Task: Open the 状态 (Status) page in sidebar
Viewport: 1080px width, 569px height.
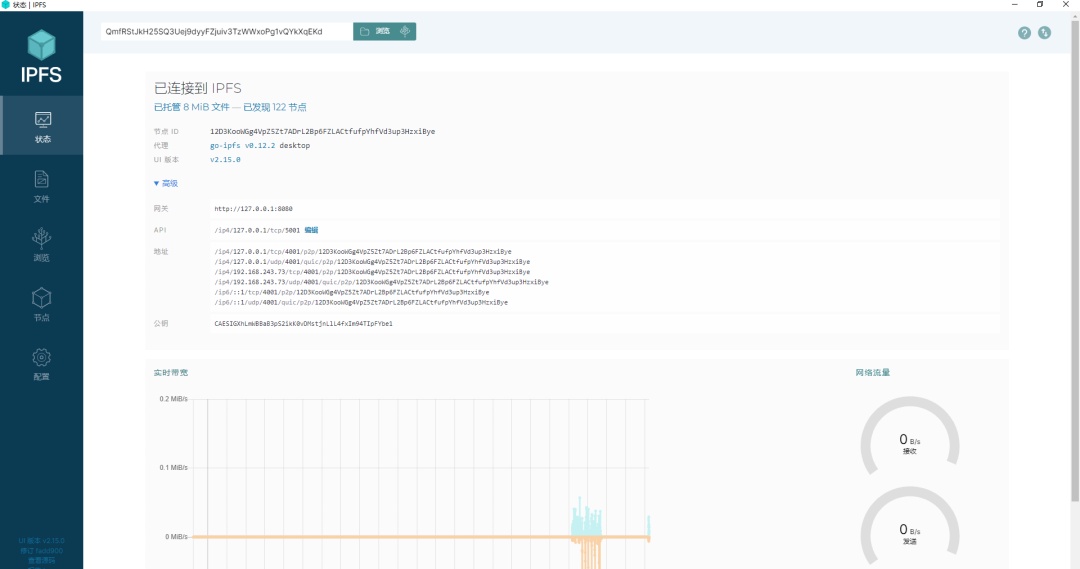Action: point(41,125)
